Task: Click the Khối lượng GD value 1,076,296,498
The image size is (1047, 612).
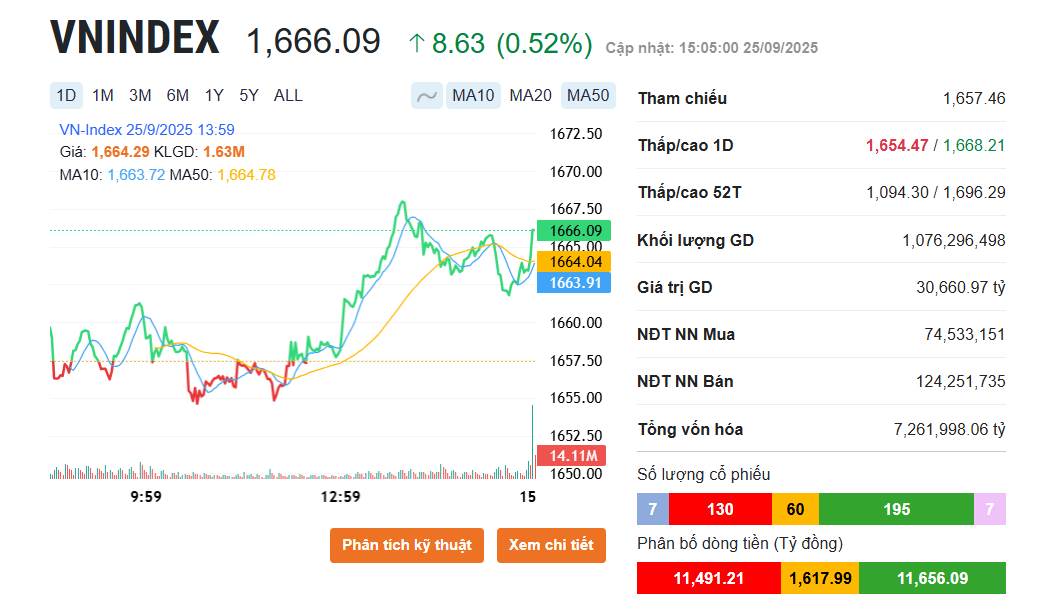Action: pyautogui.click(x=954, y=240)
